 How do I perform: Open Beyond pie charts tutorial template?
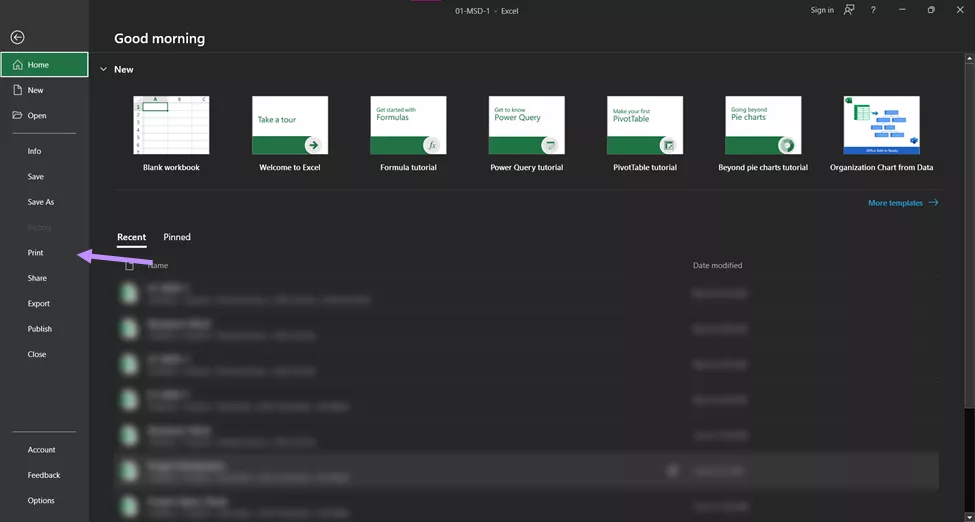pos(762,126)
